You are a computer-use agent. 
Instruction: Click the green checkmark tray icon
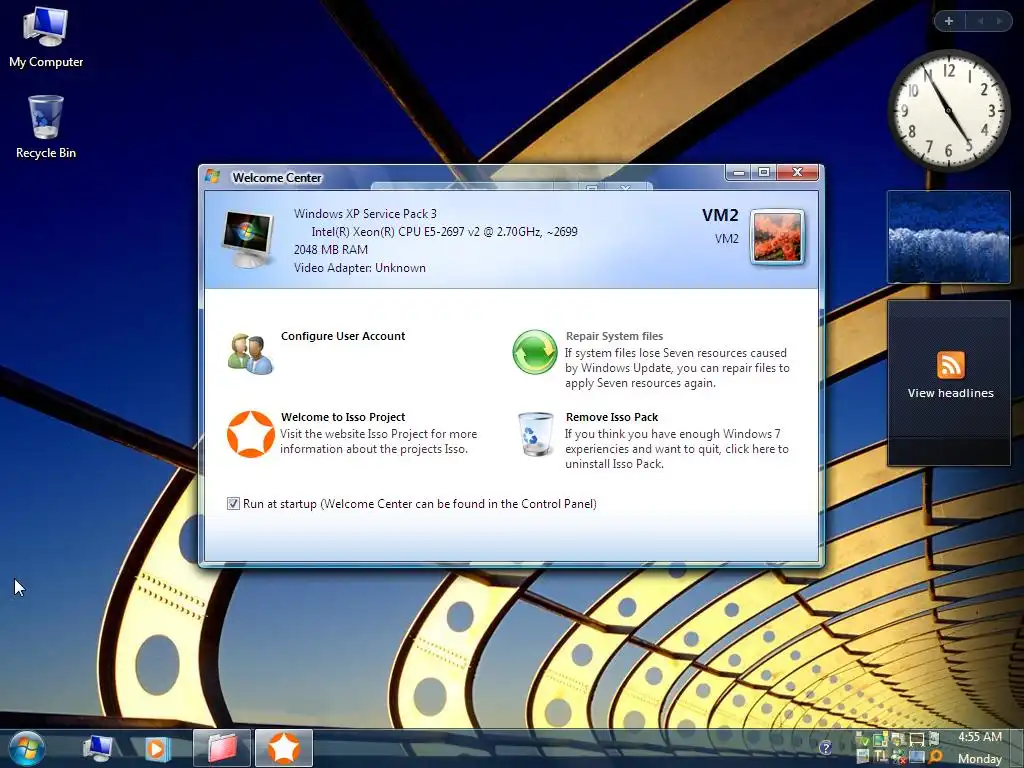863,740
